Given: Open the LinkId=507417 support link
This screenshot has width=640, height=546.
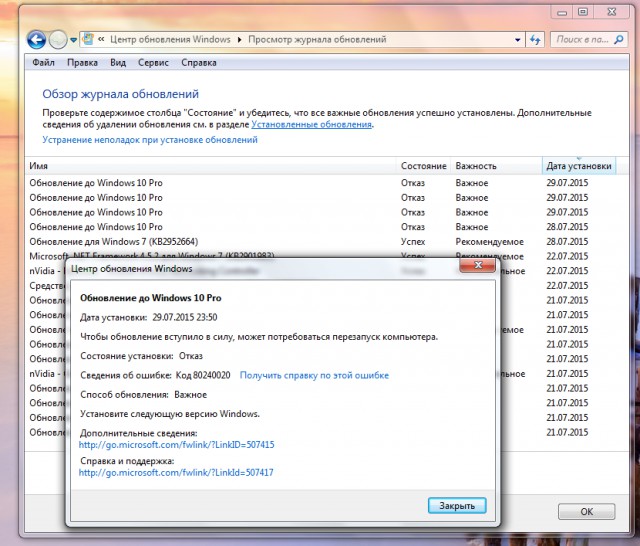Looking at the screenshot, I should click(176, 473).
